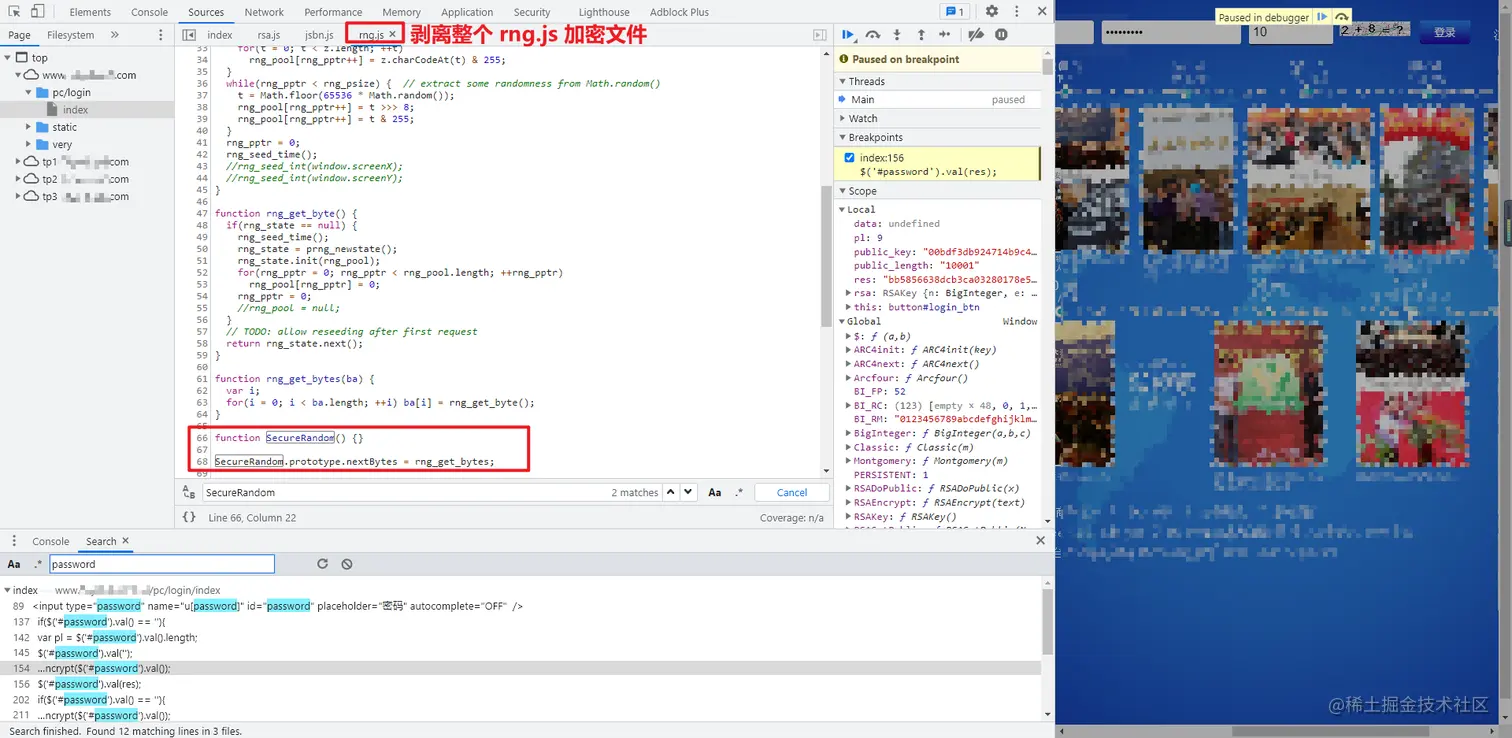Uncheck the index:156 breakpoint checkbox

[850, 158]
